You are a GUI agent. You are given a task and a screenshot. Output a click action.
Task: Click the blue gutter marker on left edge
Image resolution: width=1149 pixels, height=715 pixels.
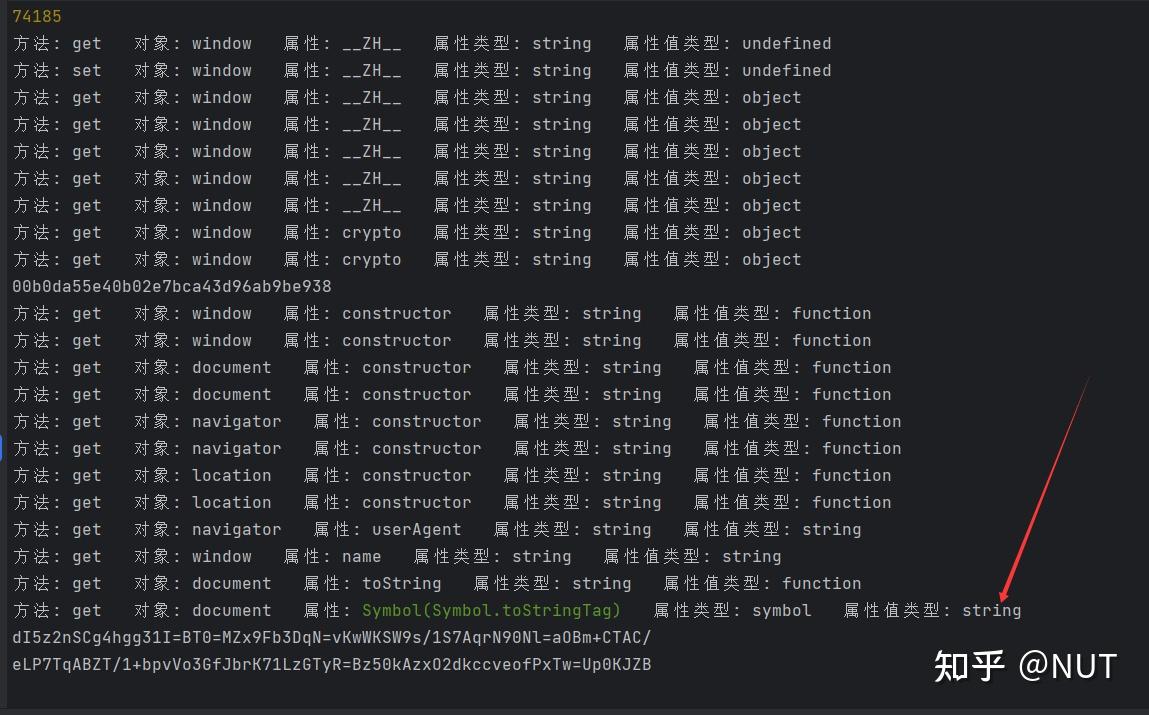[2, 447]
